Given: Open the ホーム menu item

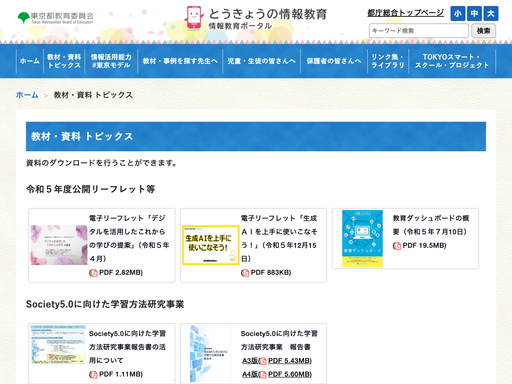Looking at the screenshot, I should (30, 61).
